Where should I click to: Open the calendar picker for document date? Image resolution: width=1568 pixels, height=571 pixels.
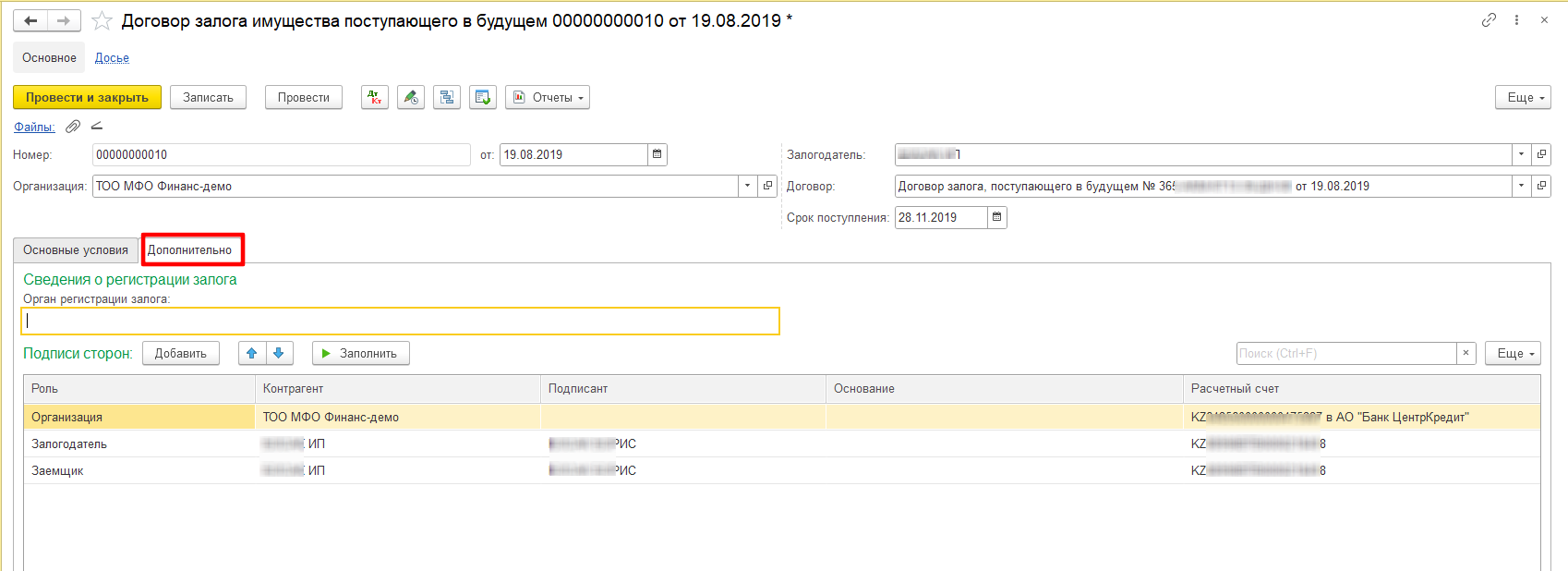pyautogui.click(x=657, y=154)
